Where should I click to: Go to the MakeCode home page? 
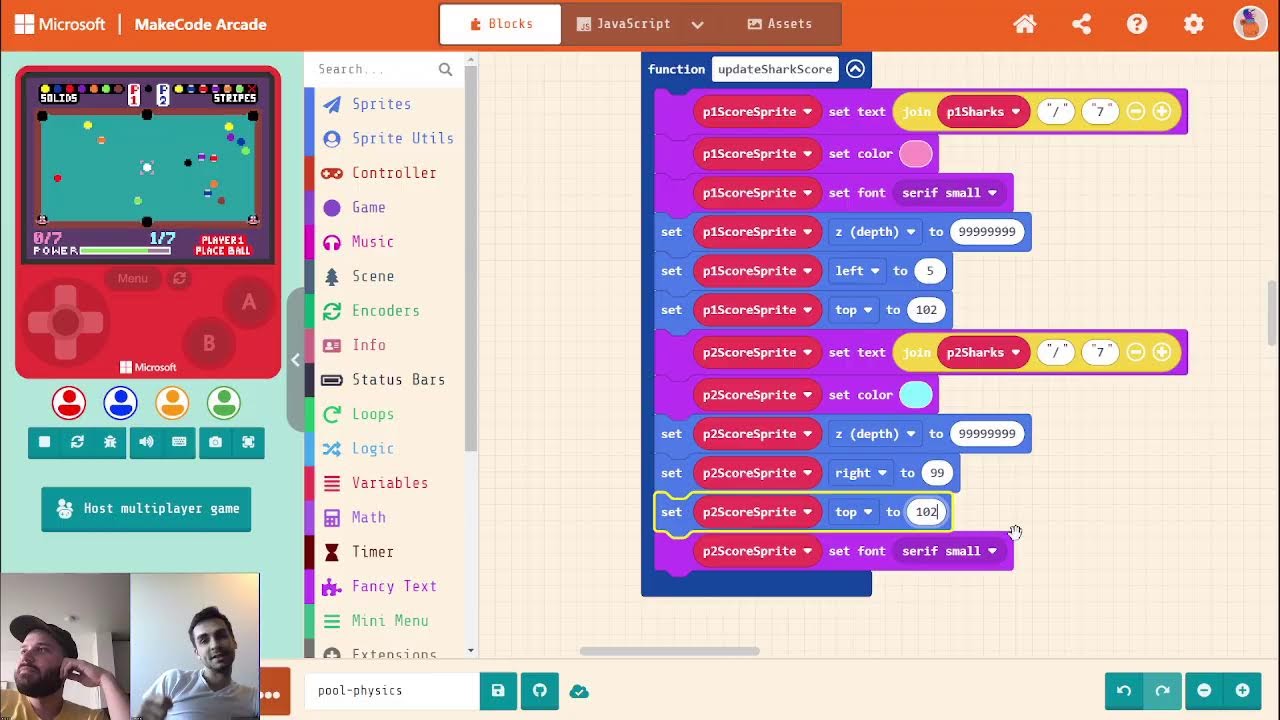tap(1025, 24)
